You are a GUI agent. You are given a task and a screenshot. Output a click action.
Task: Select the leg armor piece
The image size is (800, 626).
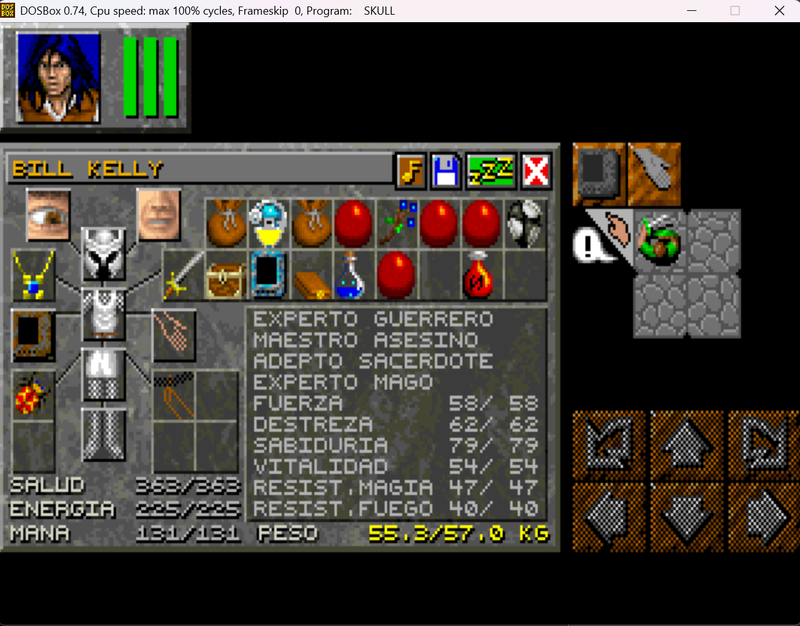[x=104, y=374]
